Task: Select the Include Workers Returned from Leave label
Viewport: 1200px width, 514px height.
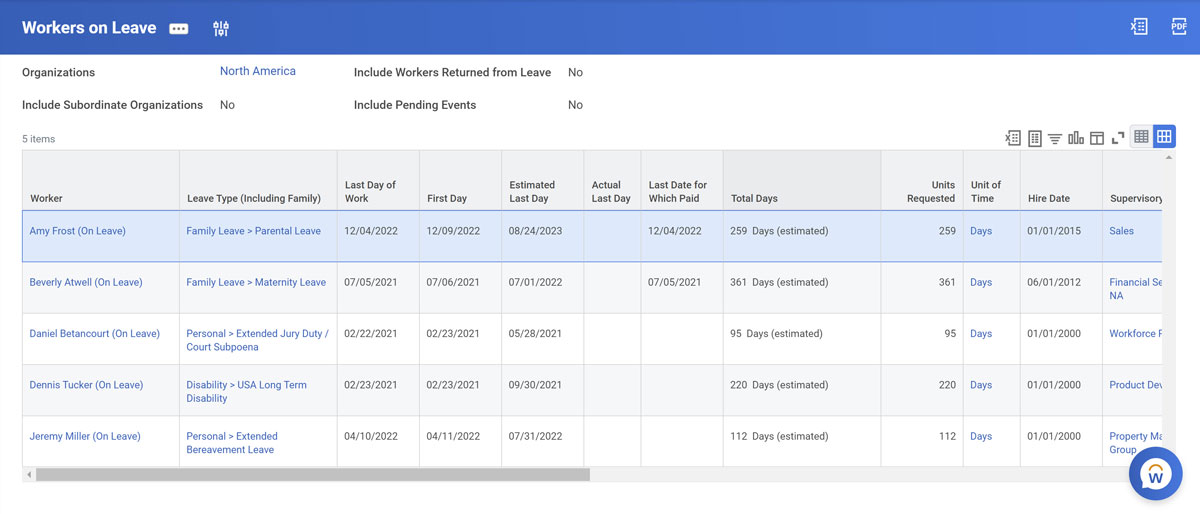Action: tap(452, 72)
